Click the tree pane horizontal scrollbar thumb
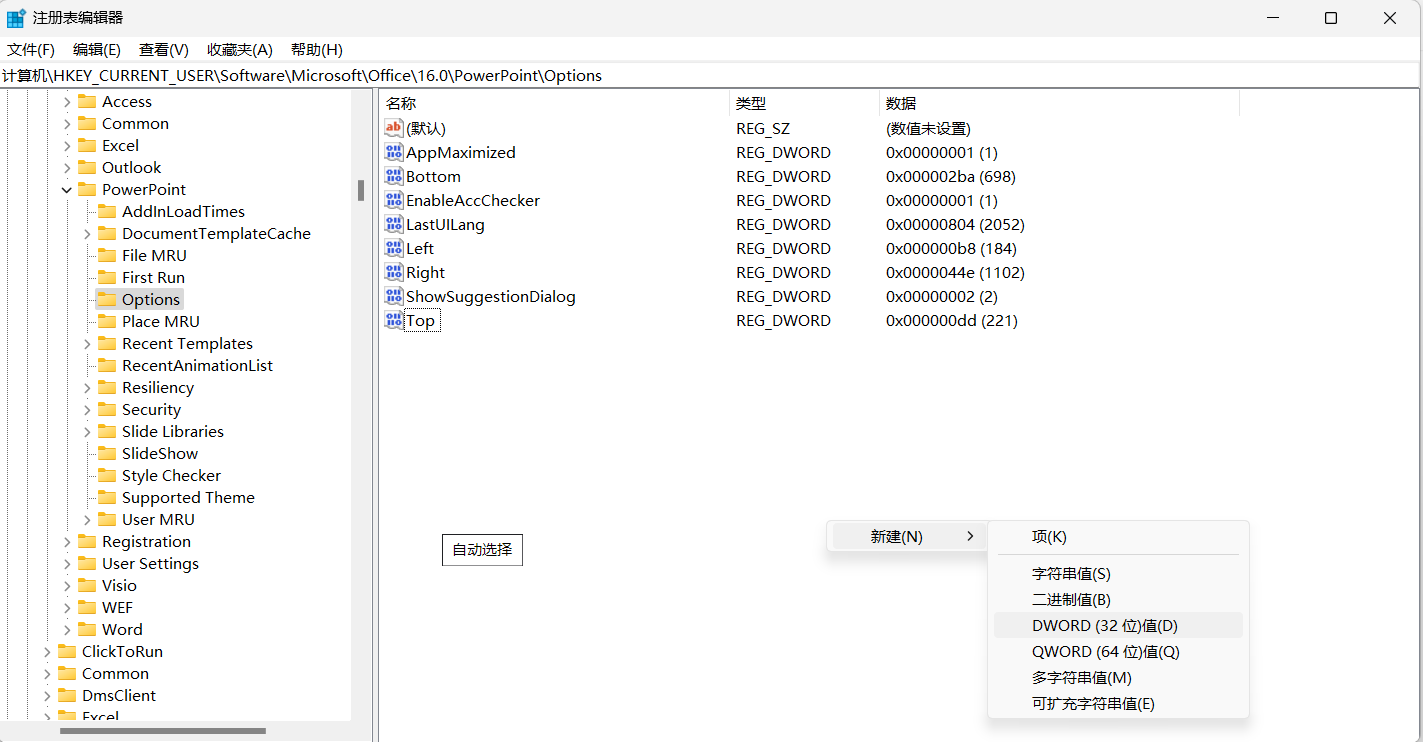 163,731
